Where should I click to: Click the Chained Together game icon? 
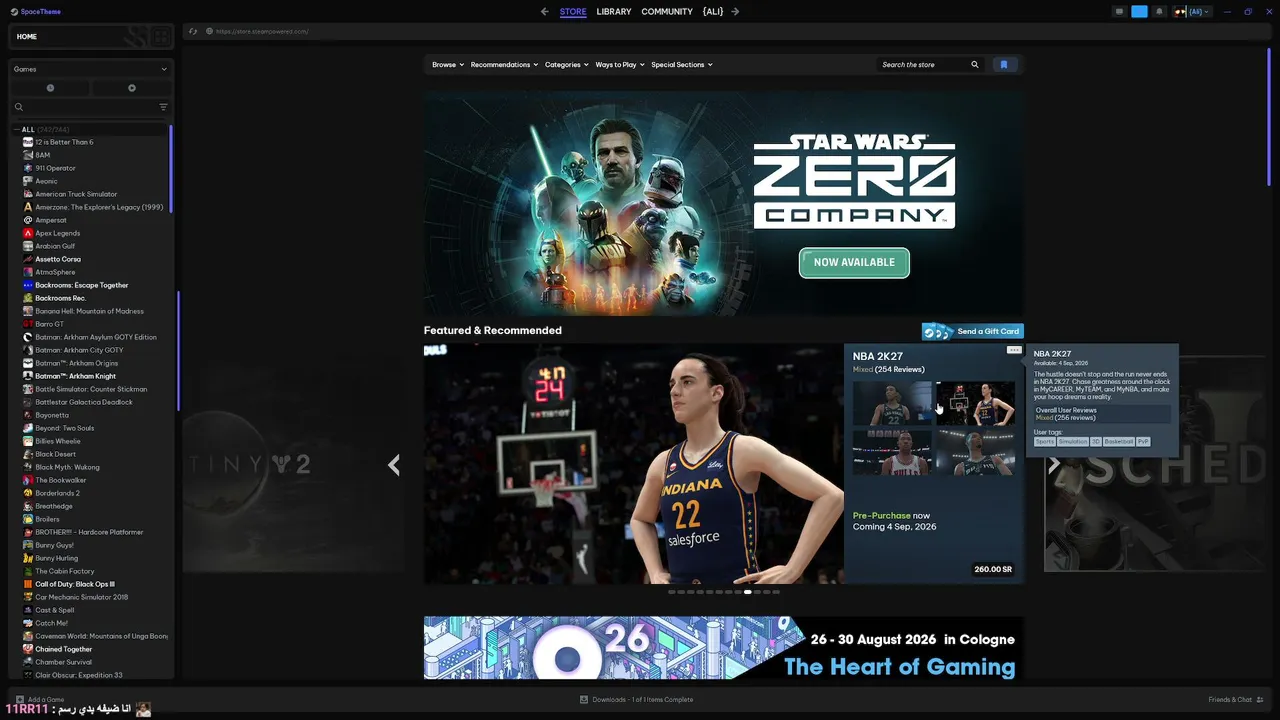(x=28, y=649)
